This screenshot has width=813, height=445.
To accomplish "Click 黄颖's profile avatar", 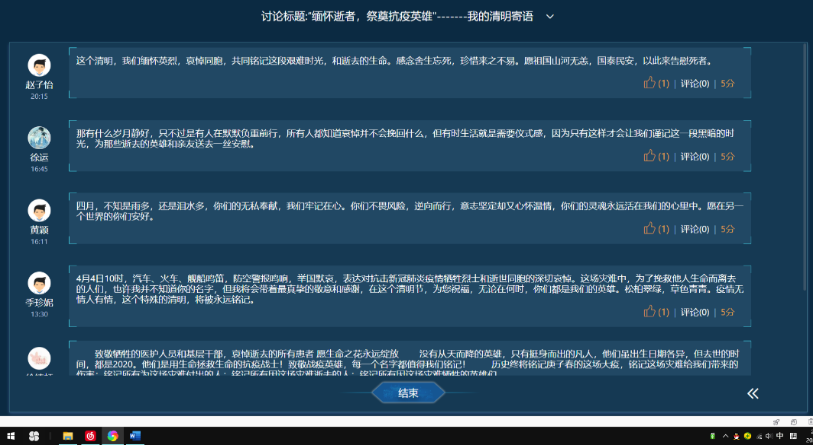I will coord(39,210).
